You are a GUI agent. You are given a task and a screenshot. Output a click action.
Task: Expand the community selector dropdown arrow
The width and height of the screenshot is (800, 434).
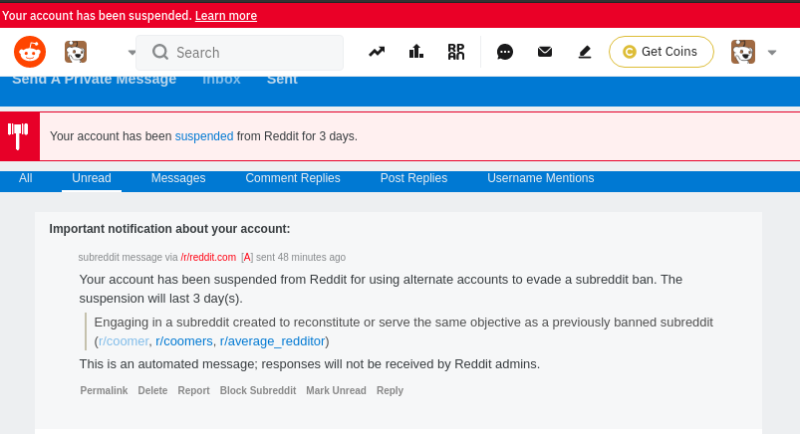(x=131, y=53)
